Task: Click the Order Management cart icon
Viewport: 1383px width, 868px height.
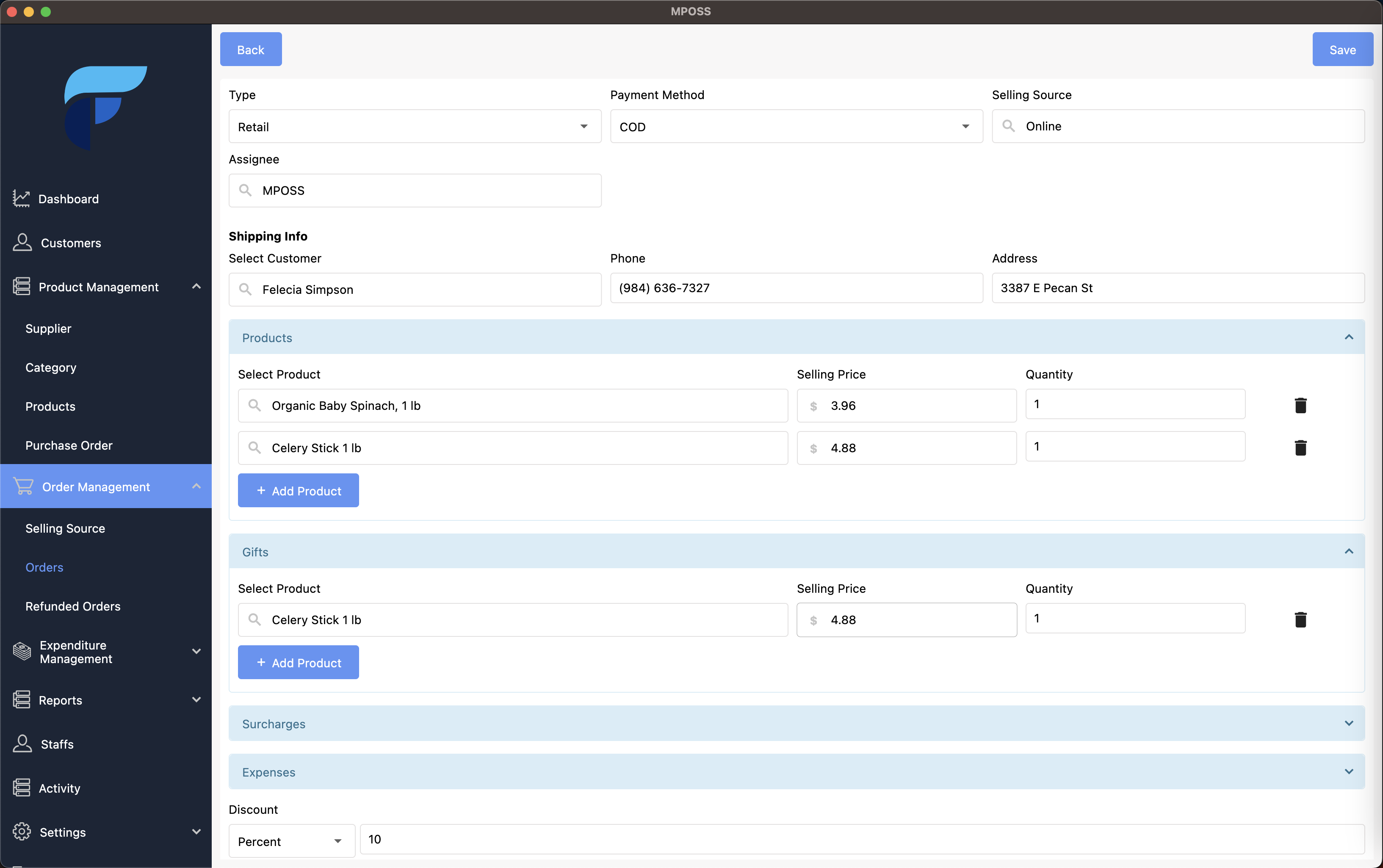Action: 24,486
